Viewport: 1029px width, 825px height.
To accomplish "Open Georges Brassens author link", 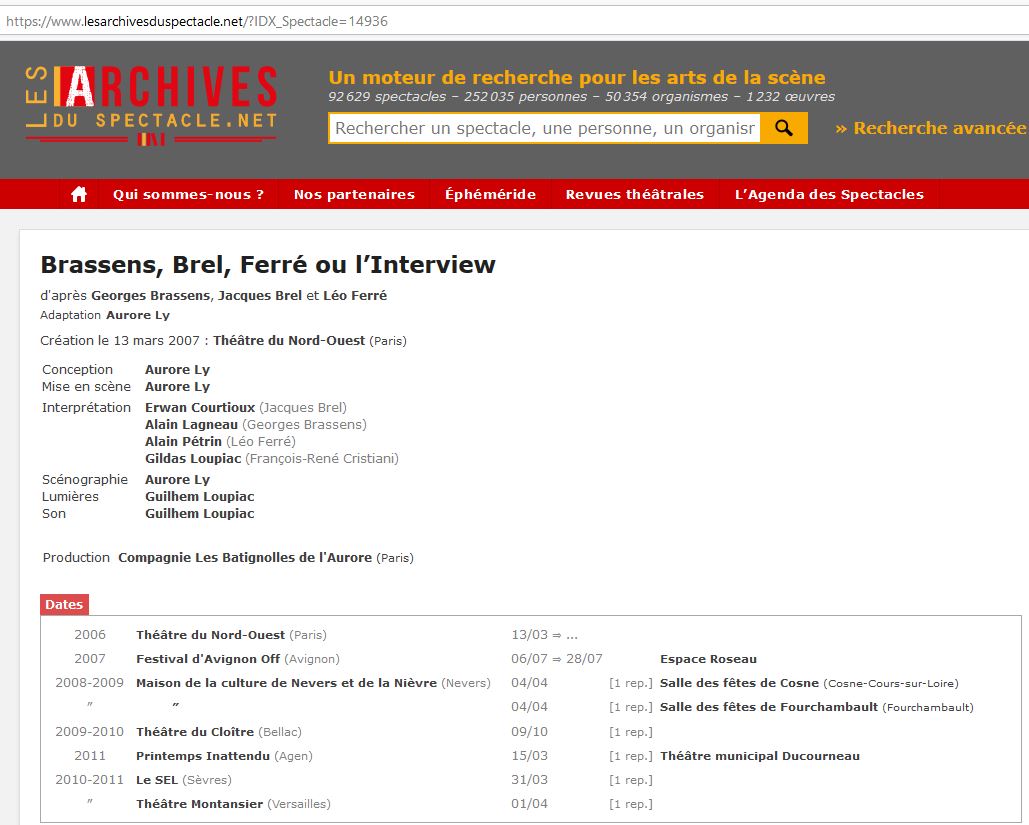I will click(x=151, y=295).
